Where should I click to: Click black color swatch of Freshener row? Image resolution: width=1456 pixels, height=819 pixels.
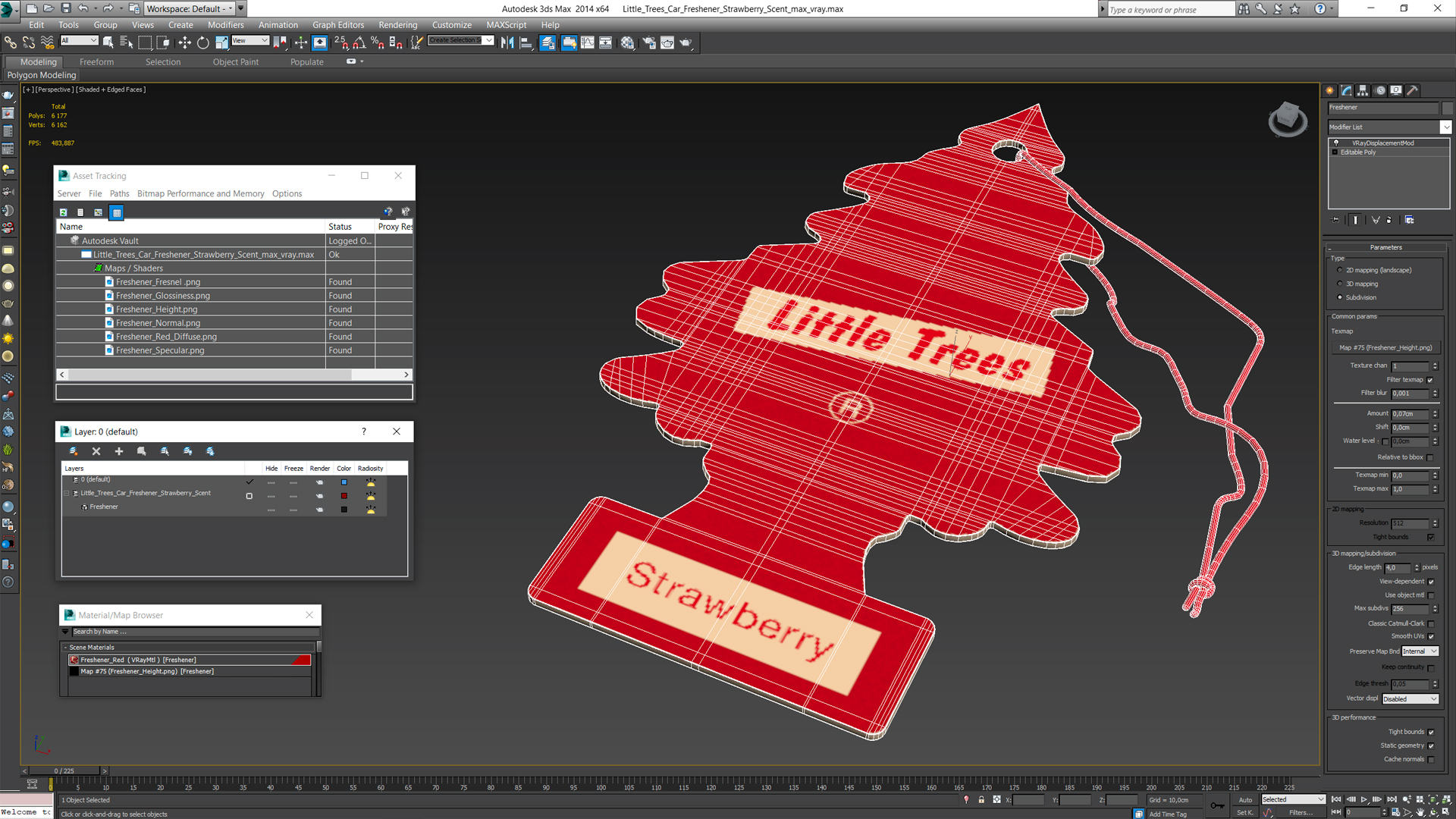(x=344, y=510)
